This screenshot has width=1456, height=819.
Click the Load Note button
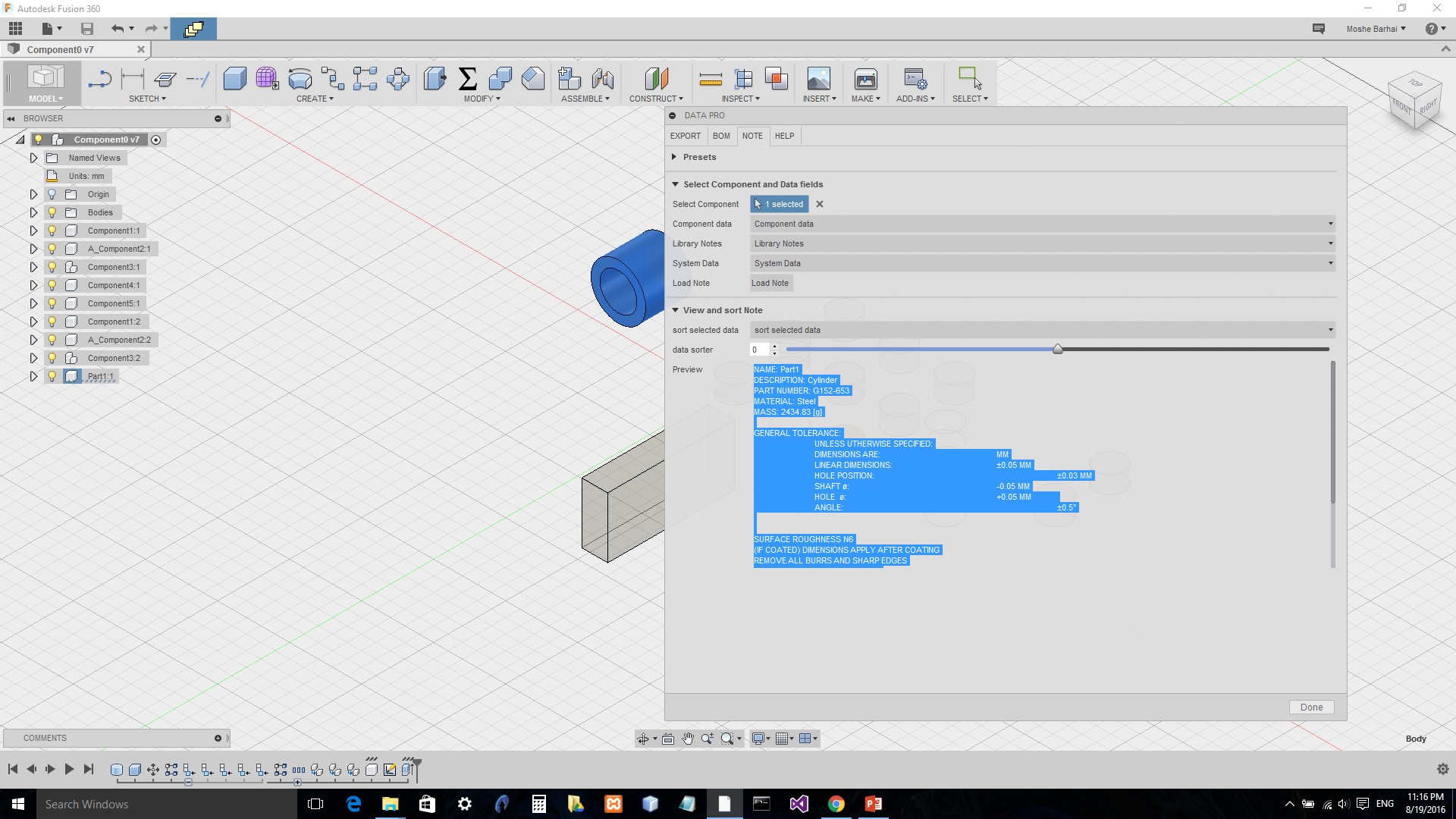click(x=770, y=283)
